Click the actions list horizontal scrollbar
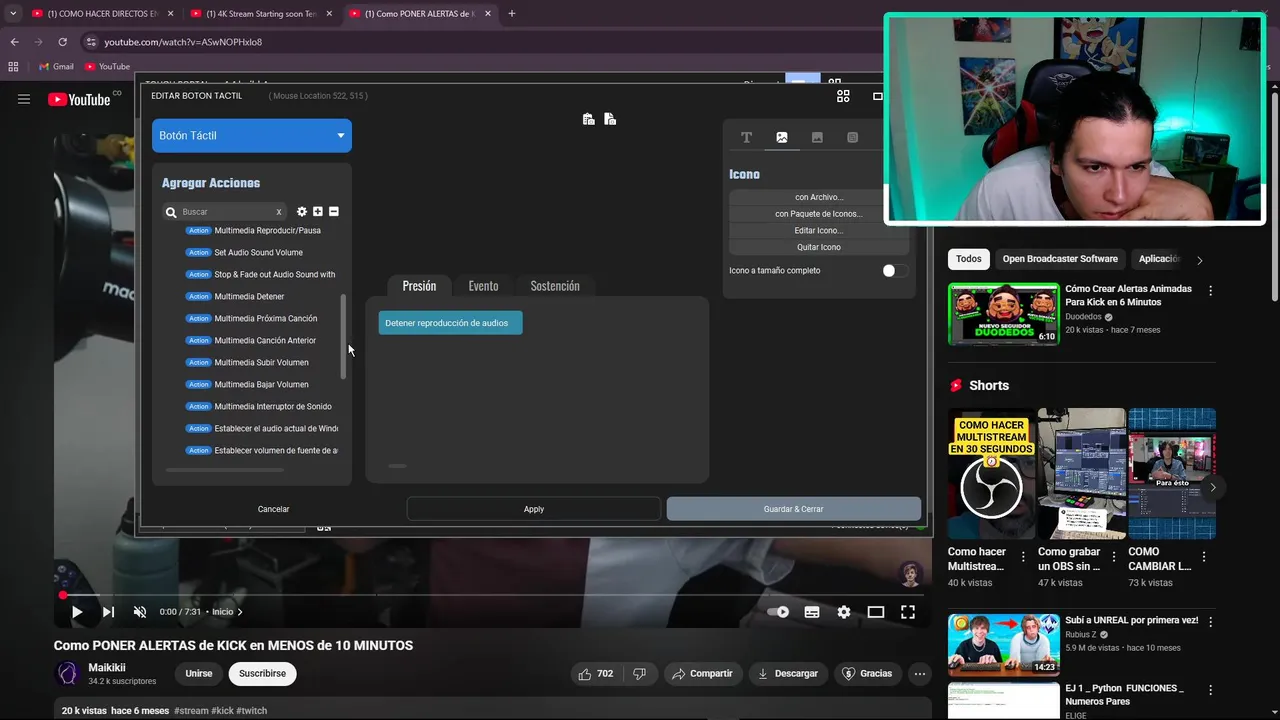 (225, 470)
